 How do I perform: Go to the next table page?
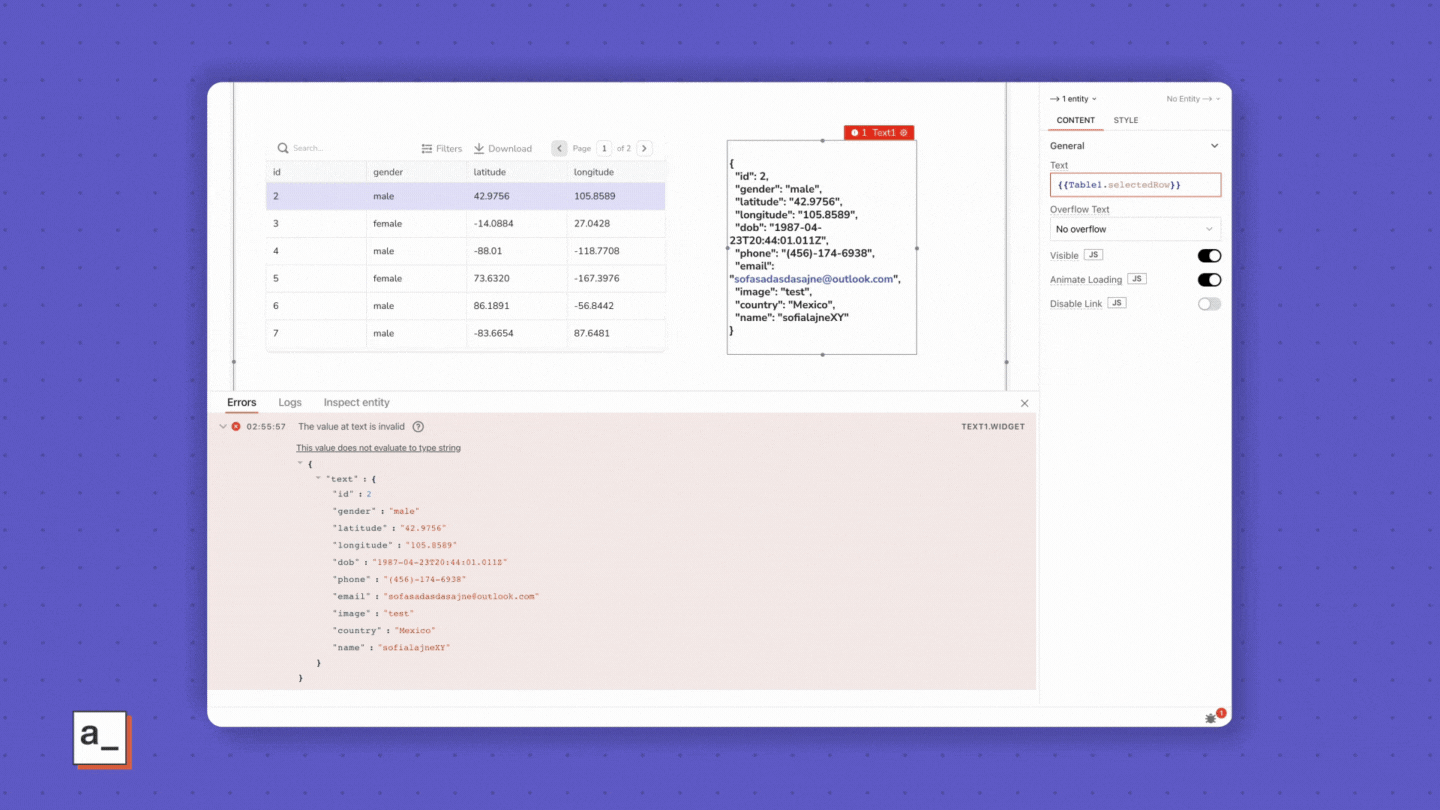[x=644, y=148]
